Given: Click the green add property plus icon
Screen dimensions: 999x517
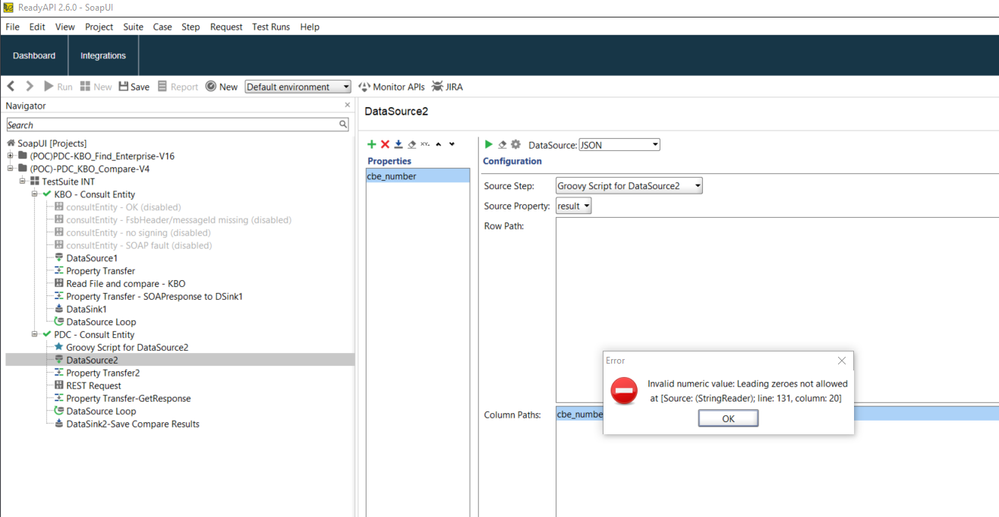Looking at the screenshot, I should point(372,145).
